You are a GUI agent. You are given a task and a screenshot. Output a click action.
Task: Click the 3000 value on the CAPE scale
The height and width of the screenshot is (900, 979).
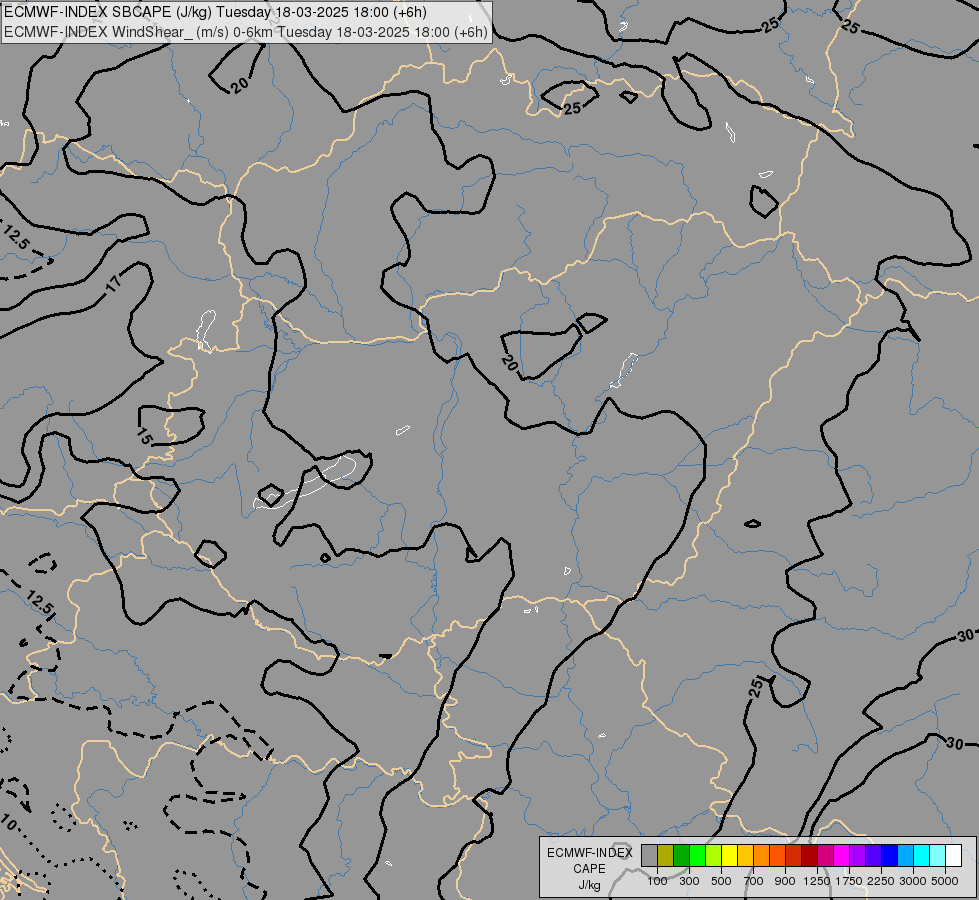point(913,881)
